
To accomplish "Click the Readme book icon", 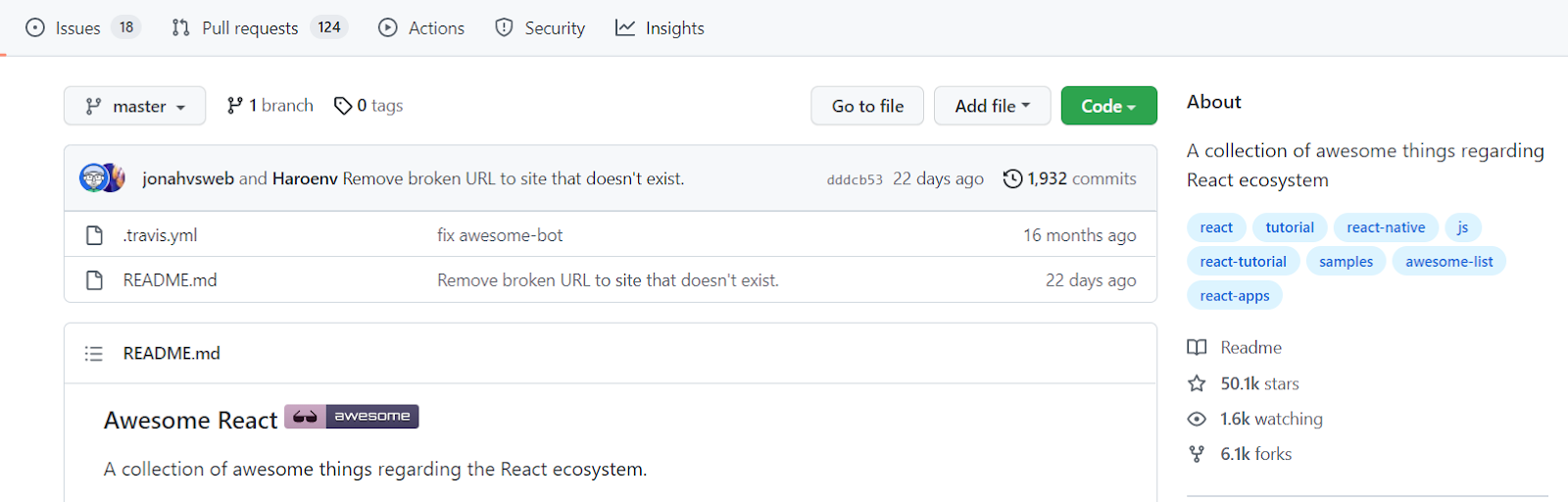I will tap(1197, 347).
